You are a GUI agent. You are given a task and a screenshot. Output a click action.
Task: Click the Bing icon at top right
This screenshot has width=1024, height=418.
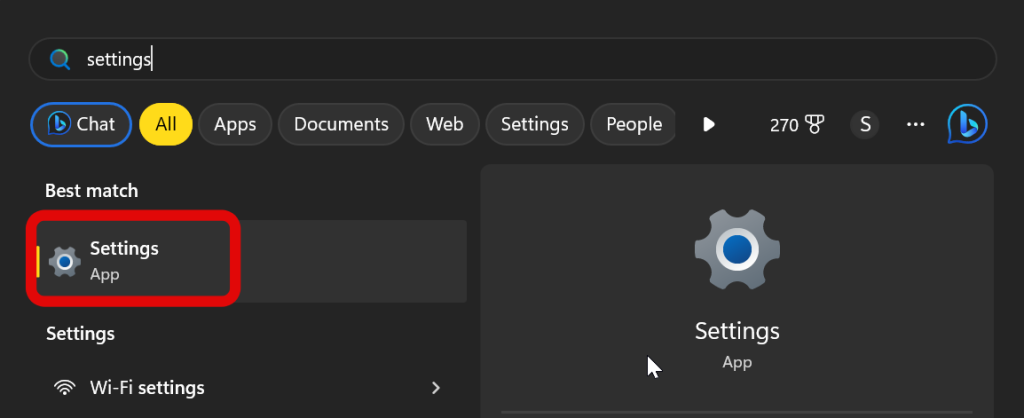point(967,125)
